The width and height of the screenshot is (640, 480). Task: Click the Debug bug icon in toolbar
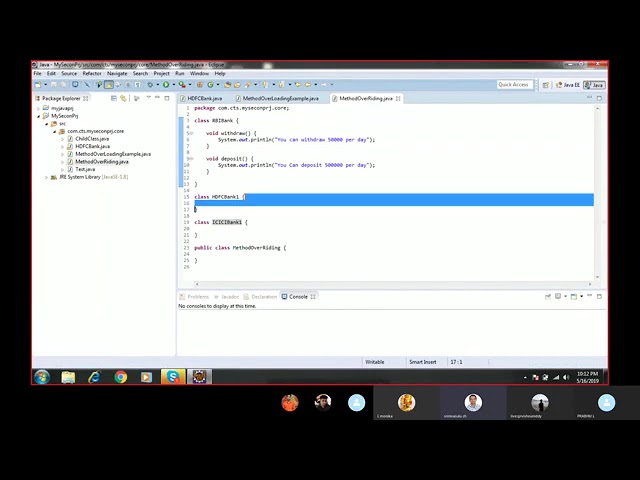click(150, 84)
